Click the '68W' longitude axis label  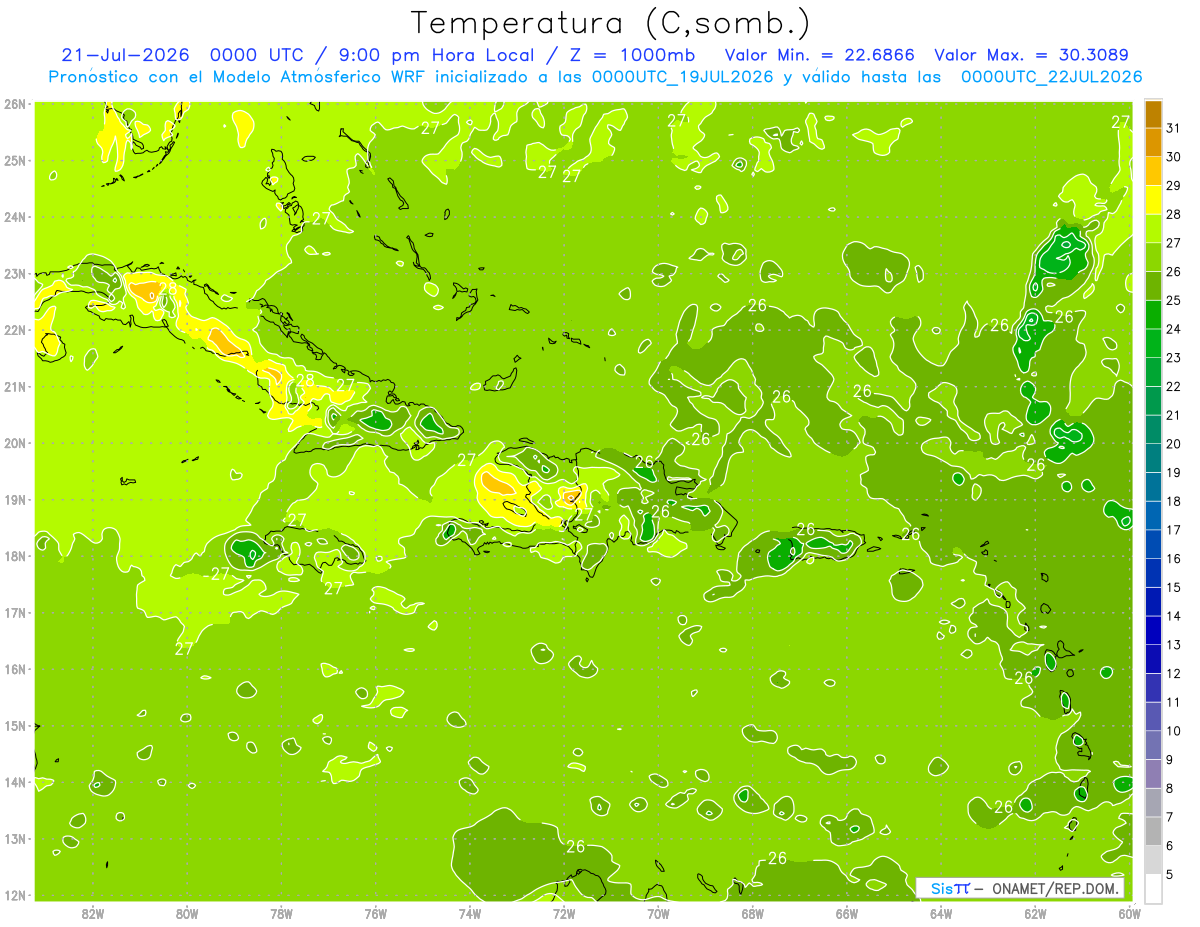752,913
